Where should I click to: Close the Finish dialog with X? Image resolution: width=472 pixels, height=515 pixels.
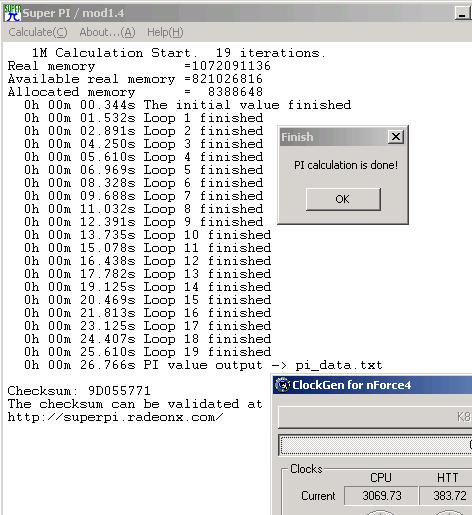(396, 137)
